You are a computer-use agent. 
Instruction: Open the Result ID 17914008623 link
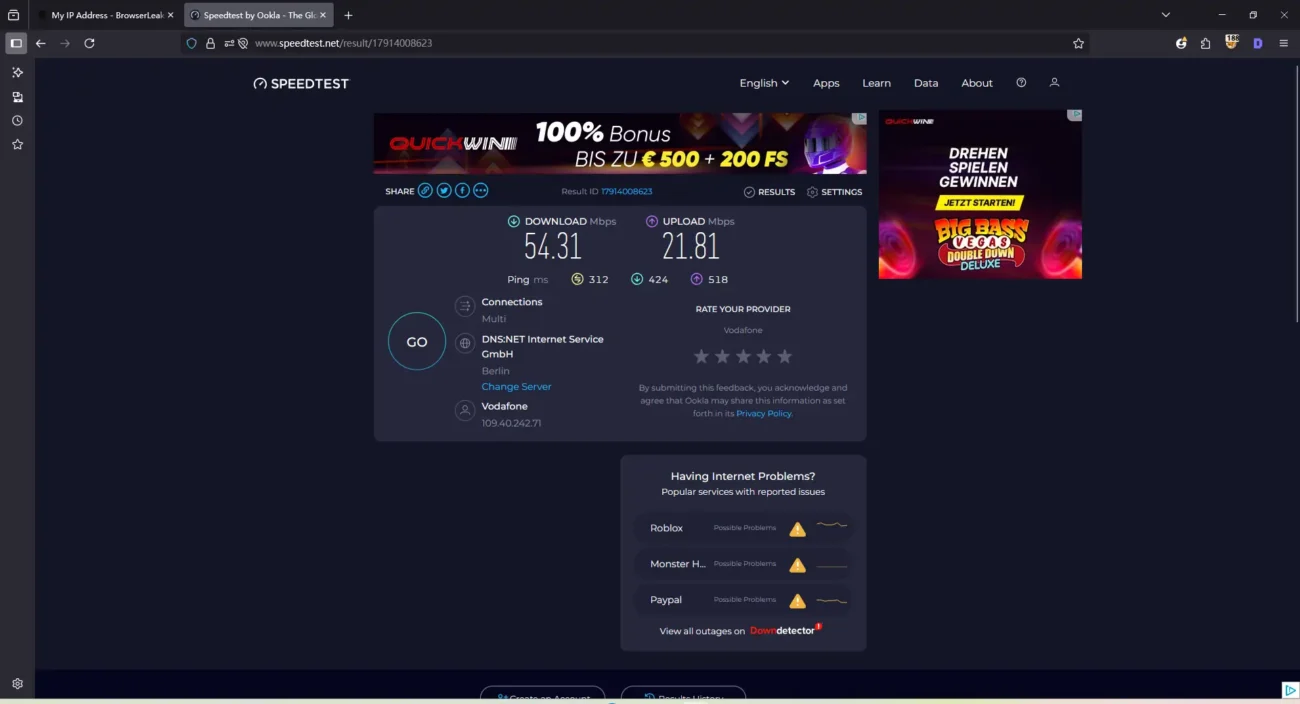(x=626, y=192)
